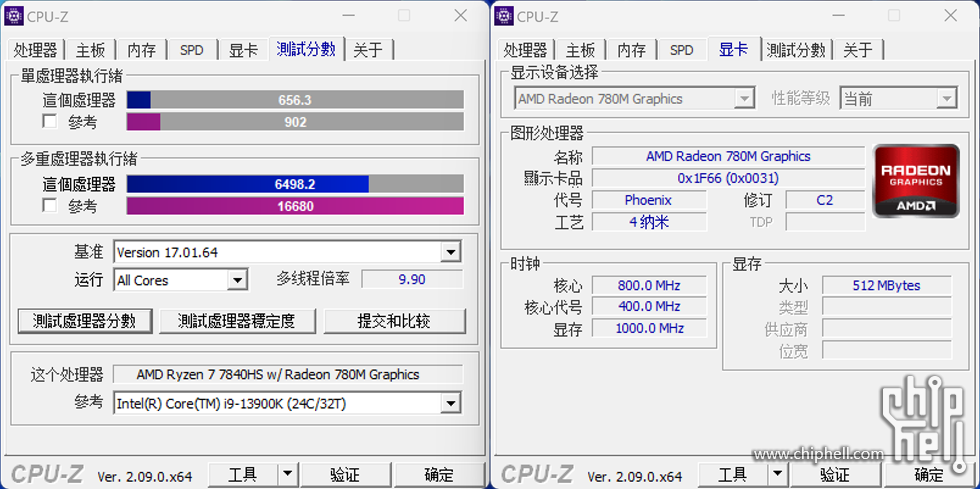Screen dimensions: 980x489
Task: Click 測試處理器分數 button
Action: coord(84,321)
